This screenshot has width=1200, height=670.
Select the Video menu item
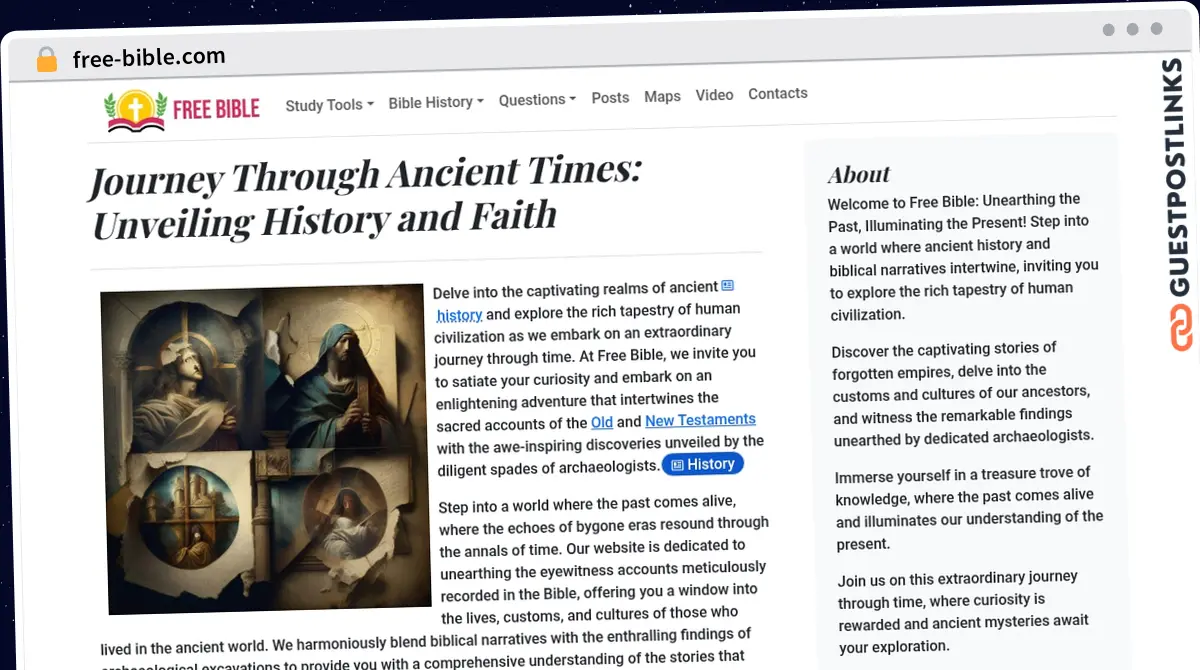pyautogui.click(x=714, y=95)
